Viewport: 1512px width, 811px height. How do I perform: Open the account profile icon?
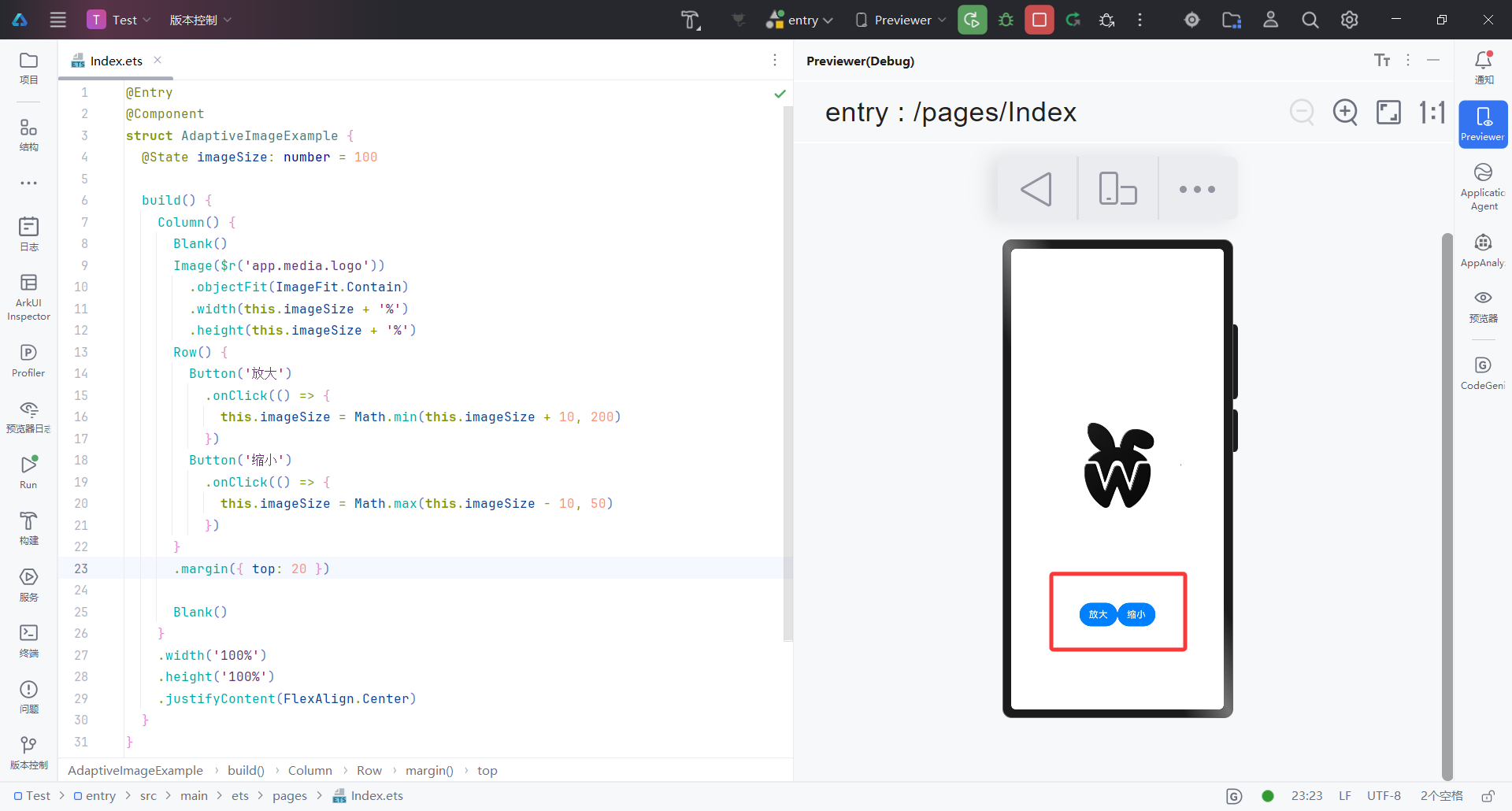(x=1271, y=20)
